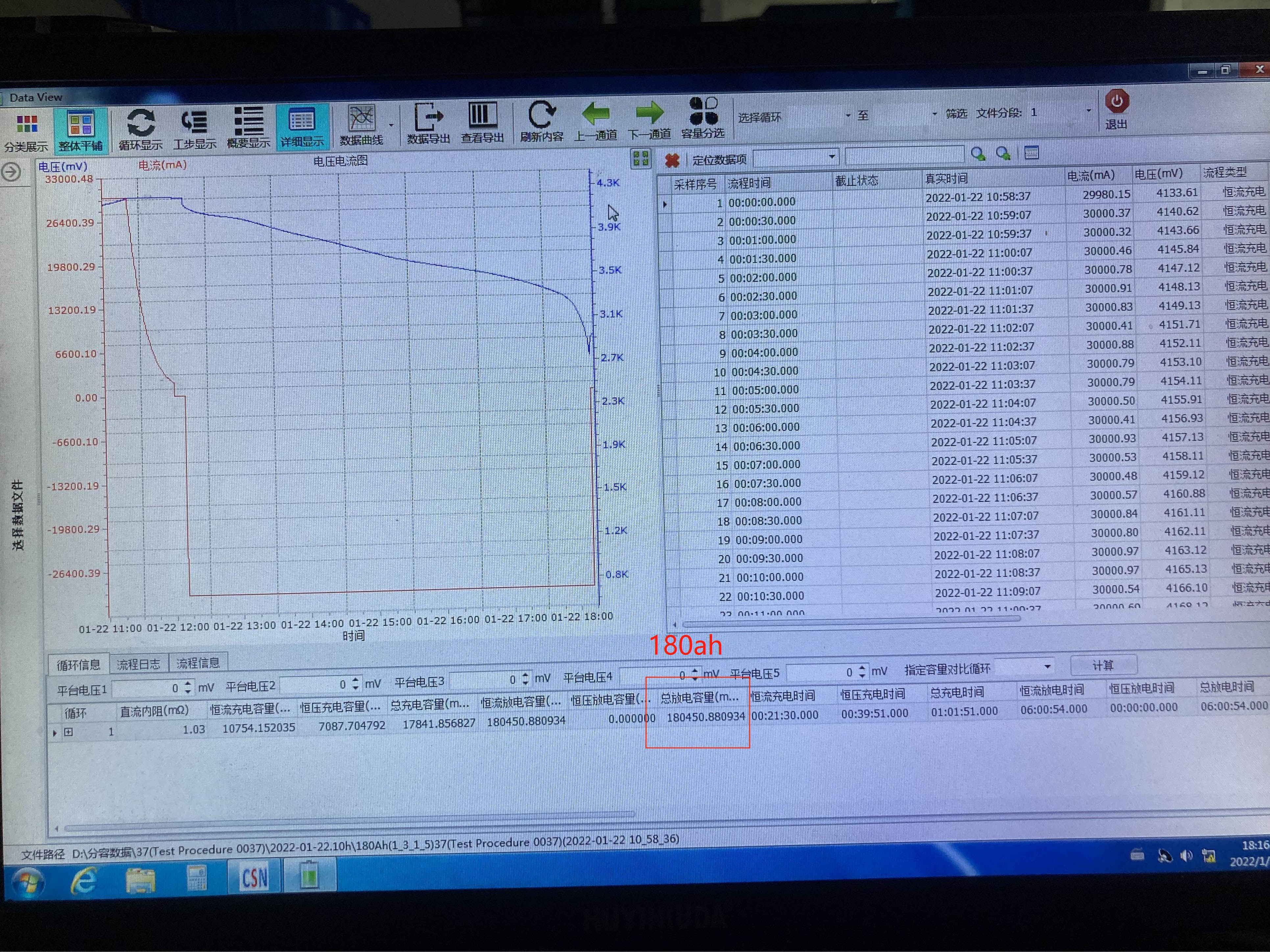Go to next channel 下一通道
The height and width of the screenshot is (952, 1270).
(x=649, y=120)
